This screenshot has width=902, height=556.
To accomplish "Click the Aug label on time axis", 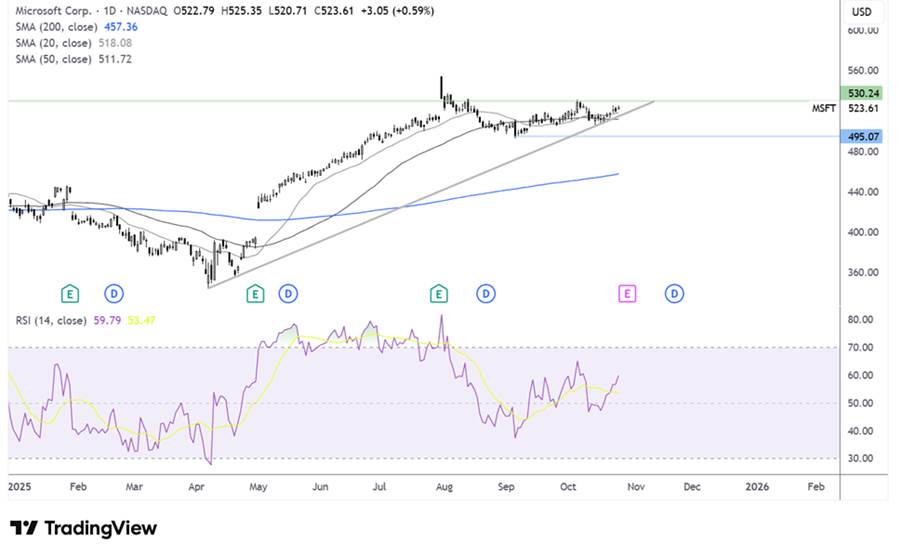I will click(444, 487).
